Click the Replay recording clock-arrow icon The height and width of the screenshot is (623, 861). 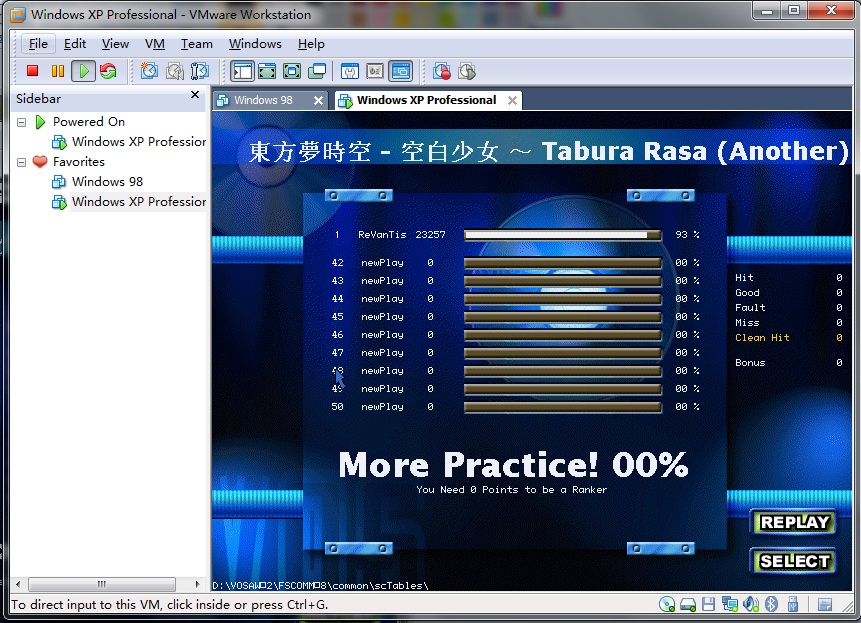pyautogui.click(x=467, y=71)
